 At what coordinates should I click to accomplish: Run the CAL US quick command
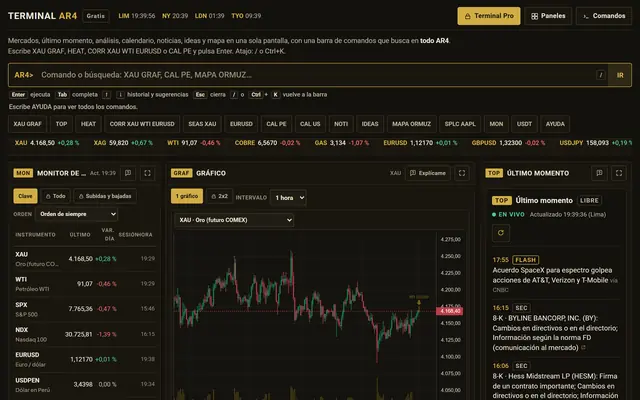[310, 124]
